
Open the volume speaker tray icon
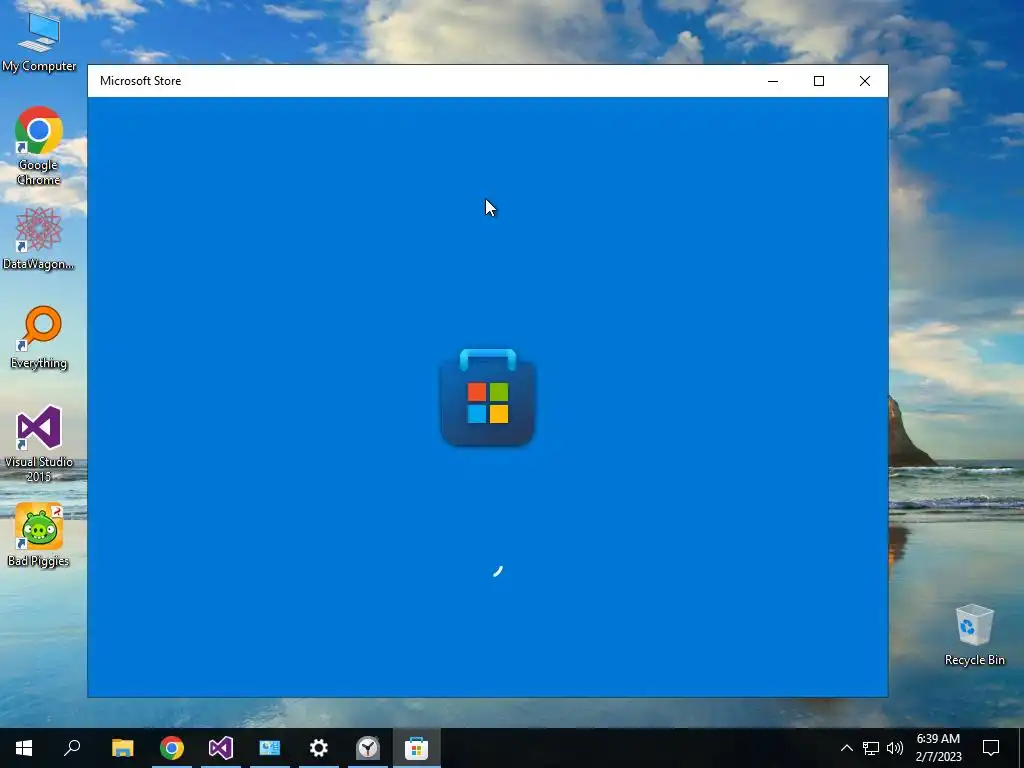pyautogui.click(x=895, y=748)
